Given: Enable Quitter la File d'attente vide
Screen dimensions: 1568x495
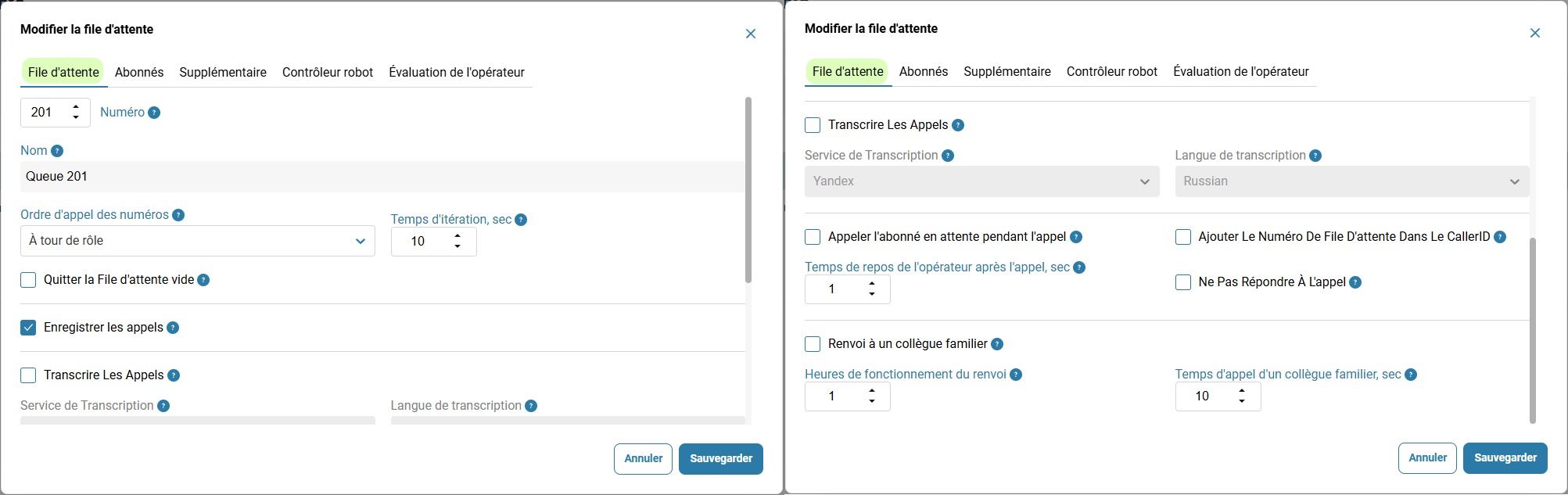Looking at the screenshot, I should pyautogui.click(x=28, y=280).
